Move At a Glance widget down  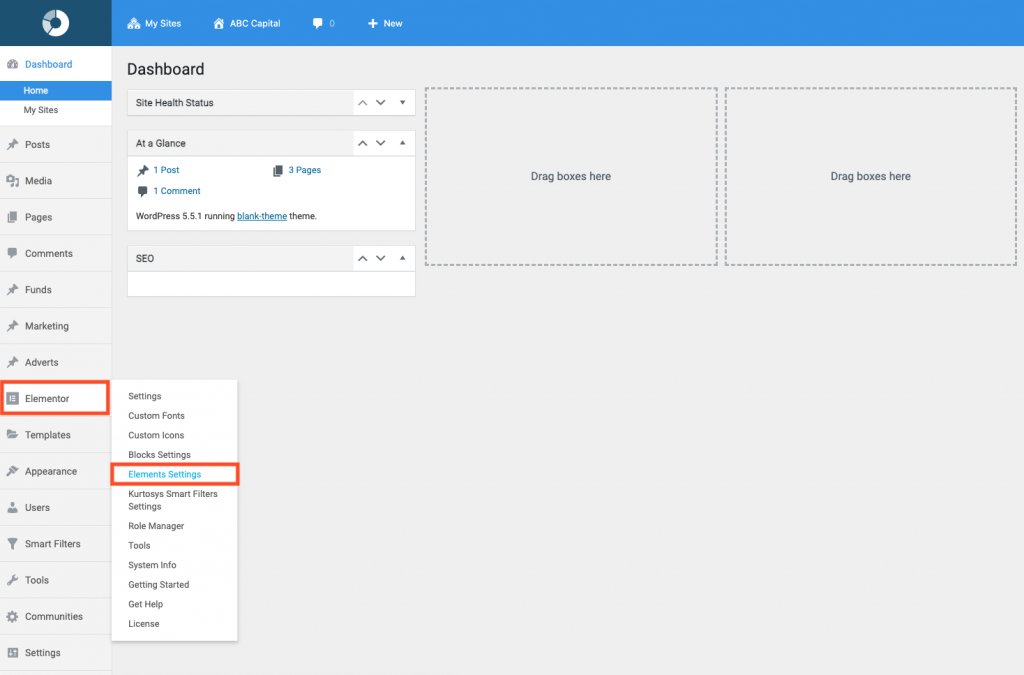coord(381,143)
